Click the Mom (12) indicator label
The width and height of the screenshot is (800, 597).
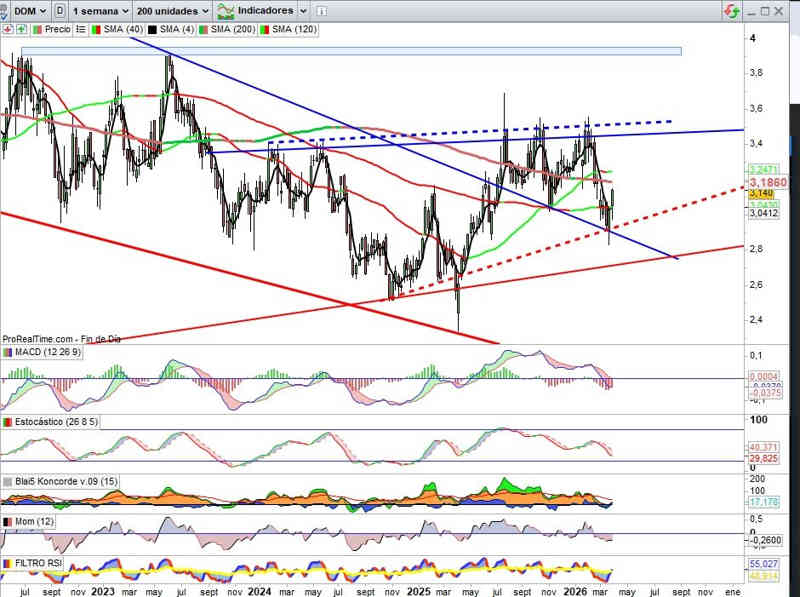(x=35, y=522)
